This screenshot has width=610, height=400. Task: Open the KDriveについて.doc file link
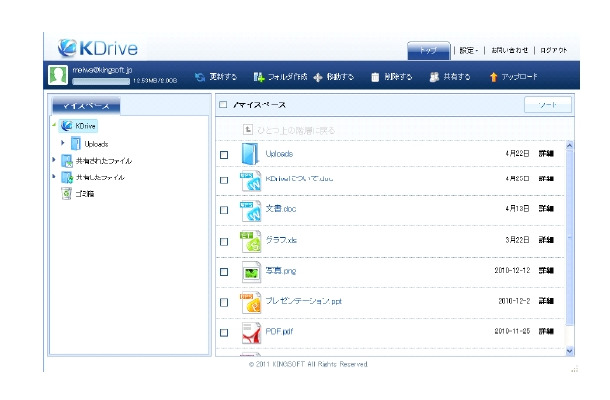[x=299, y=179]
